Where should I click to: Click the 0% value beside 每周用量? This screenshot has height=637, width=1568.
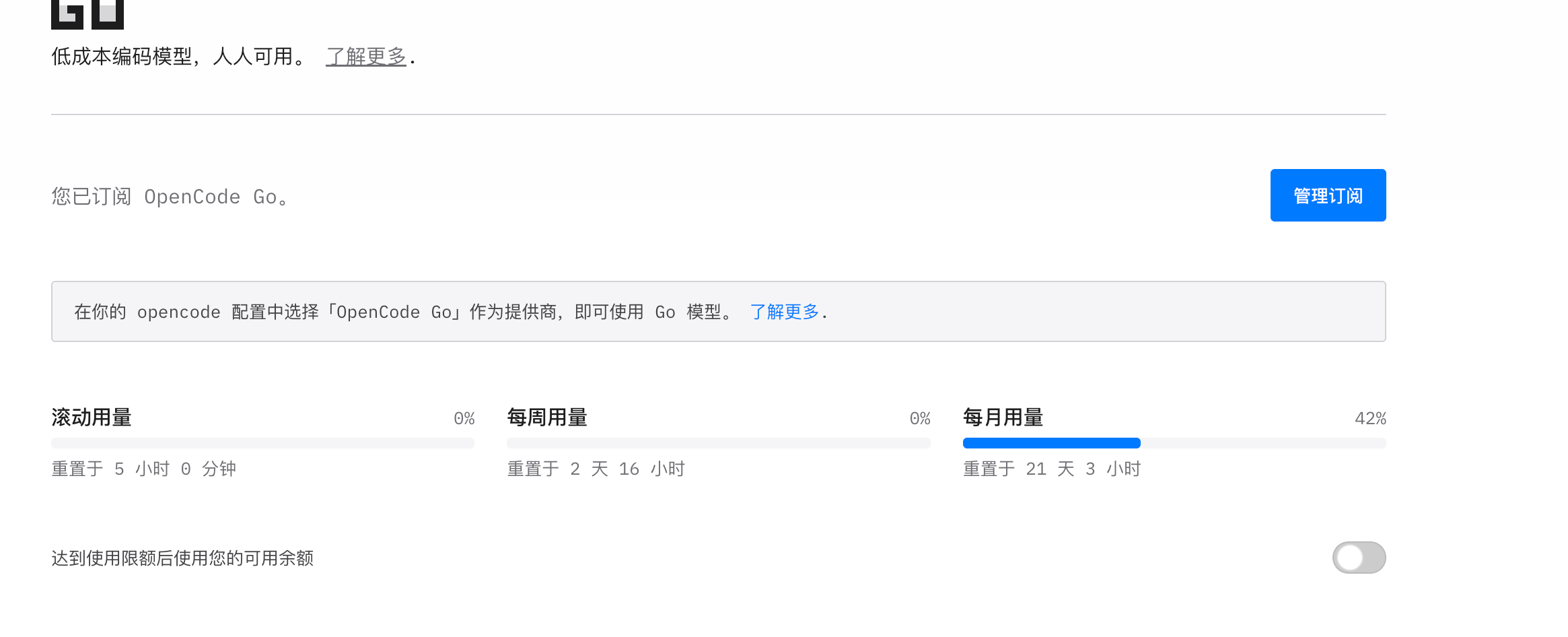920,419
